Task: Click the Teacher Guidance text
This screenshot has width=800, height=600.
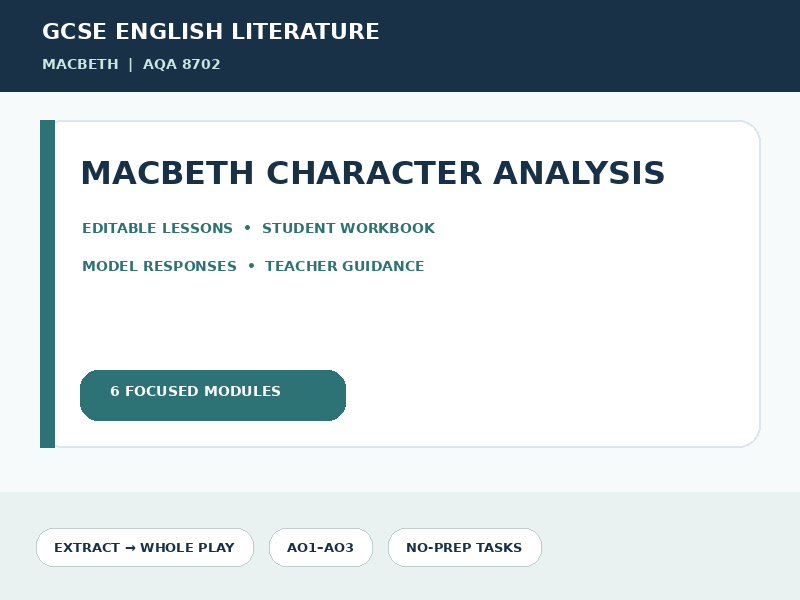Action: click(344, 266)
